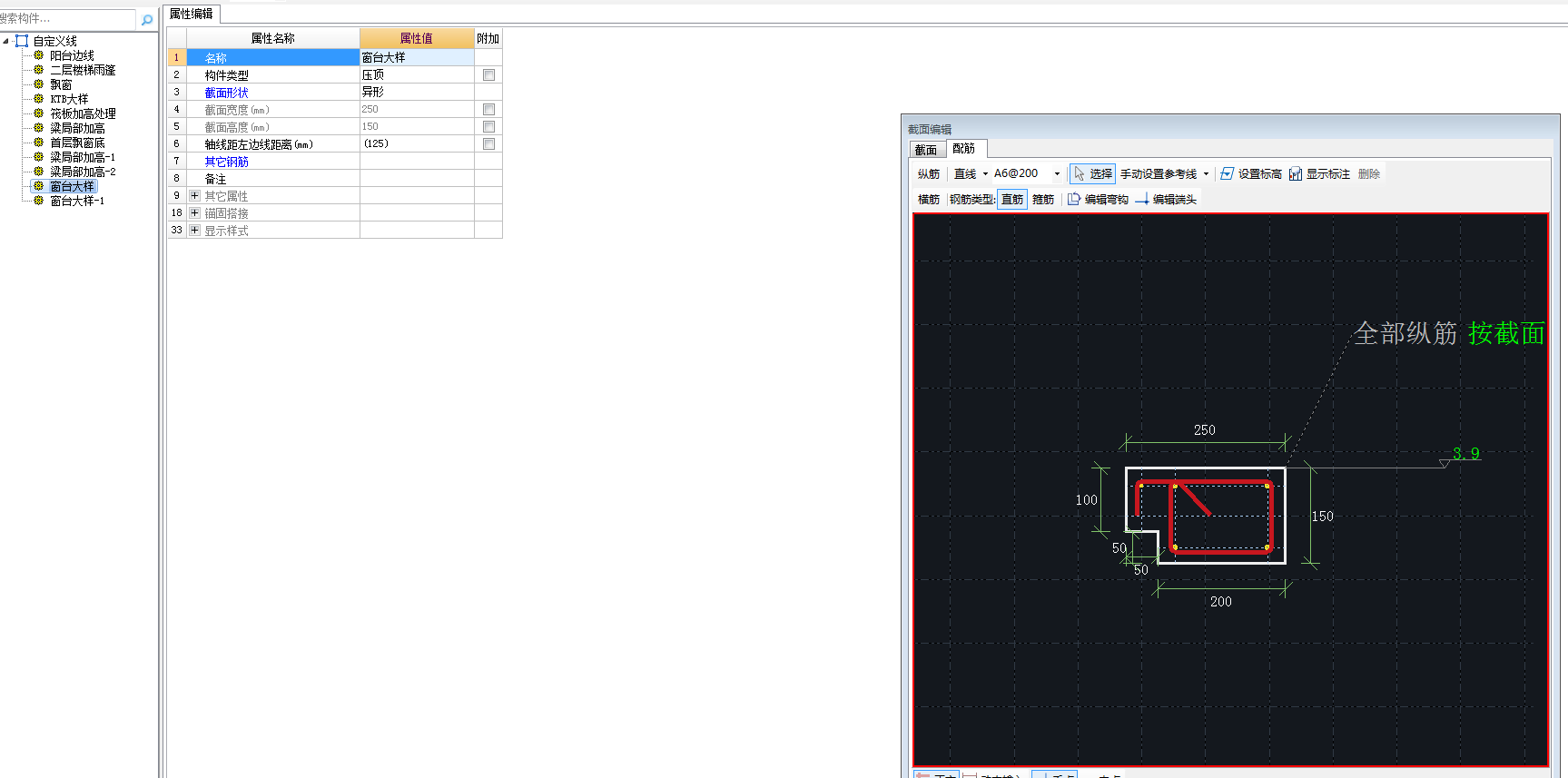Open the 截面形状 property link
The image size is (1568, 778).
227,93
